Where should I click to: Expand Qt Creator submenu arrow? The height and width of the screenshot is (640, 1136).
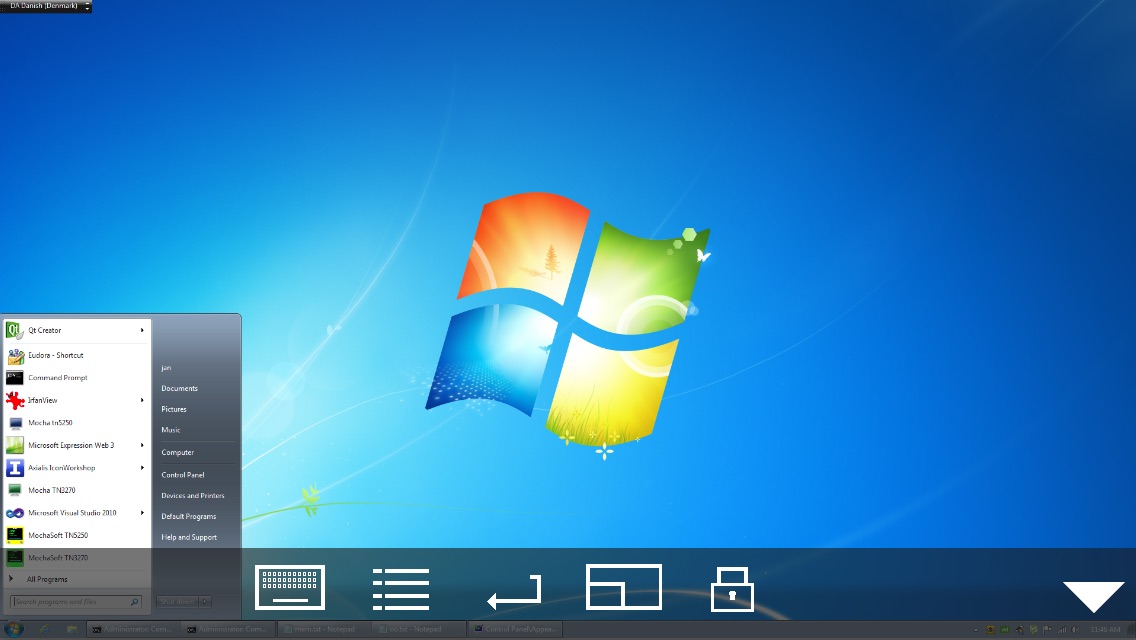click(x=142, y=331)
